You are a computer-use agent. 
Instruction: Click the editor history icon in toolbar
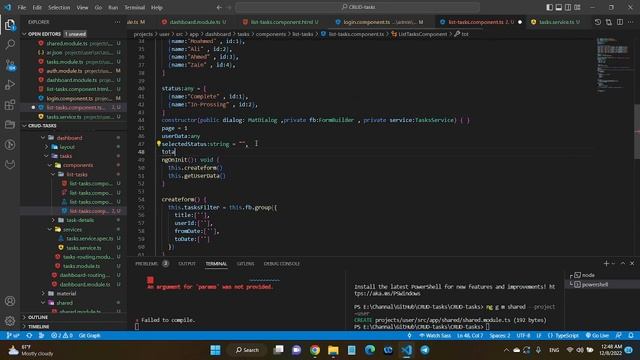tap(598, 22)
